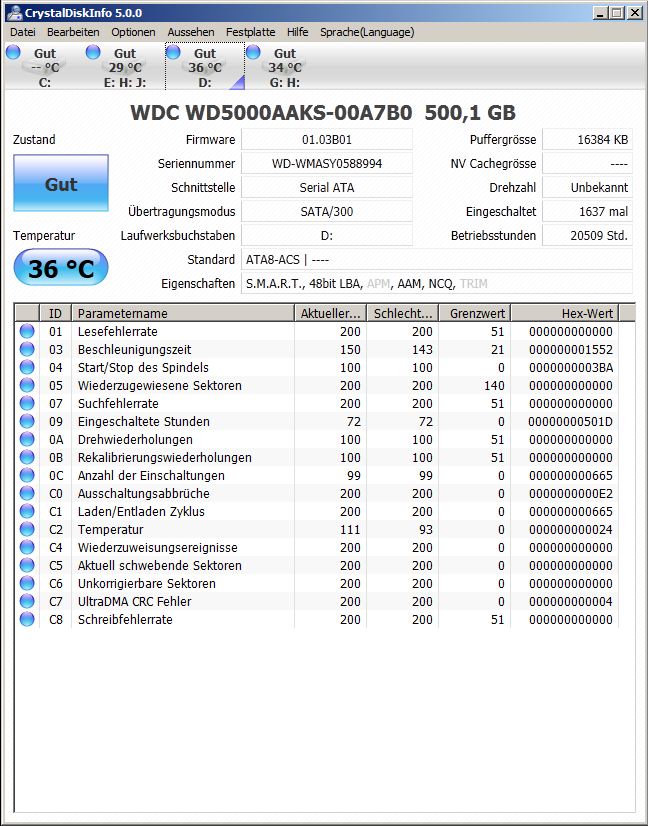
Task: Click the Laufwerksbuchstaben field D:
Action: point(327,235)
